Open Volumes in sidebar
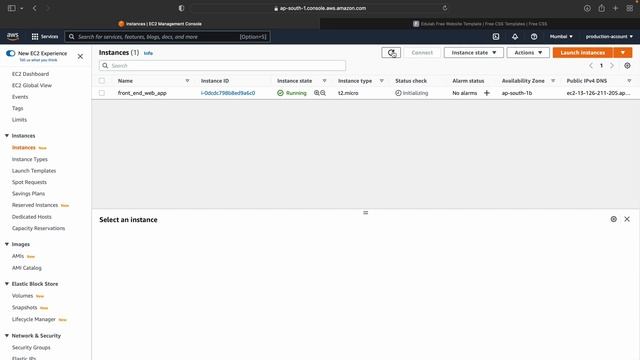Screen dimensions: 640x360 22,296
